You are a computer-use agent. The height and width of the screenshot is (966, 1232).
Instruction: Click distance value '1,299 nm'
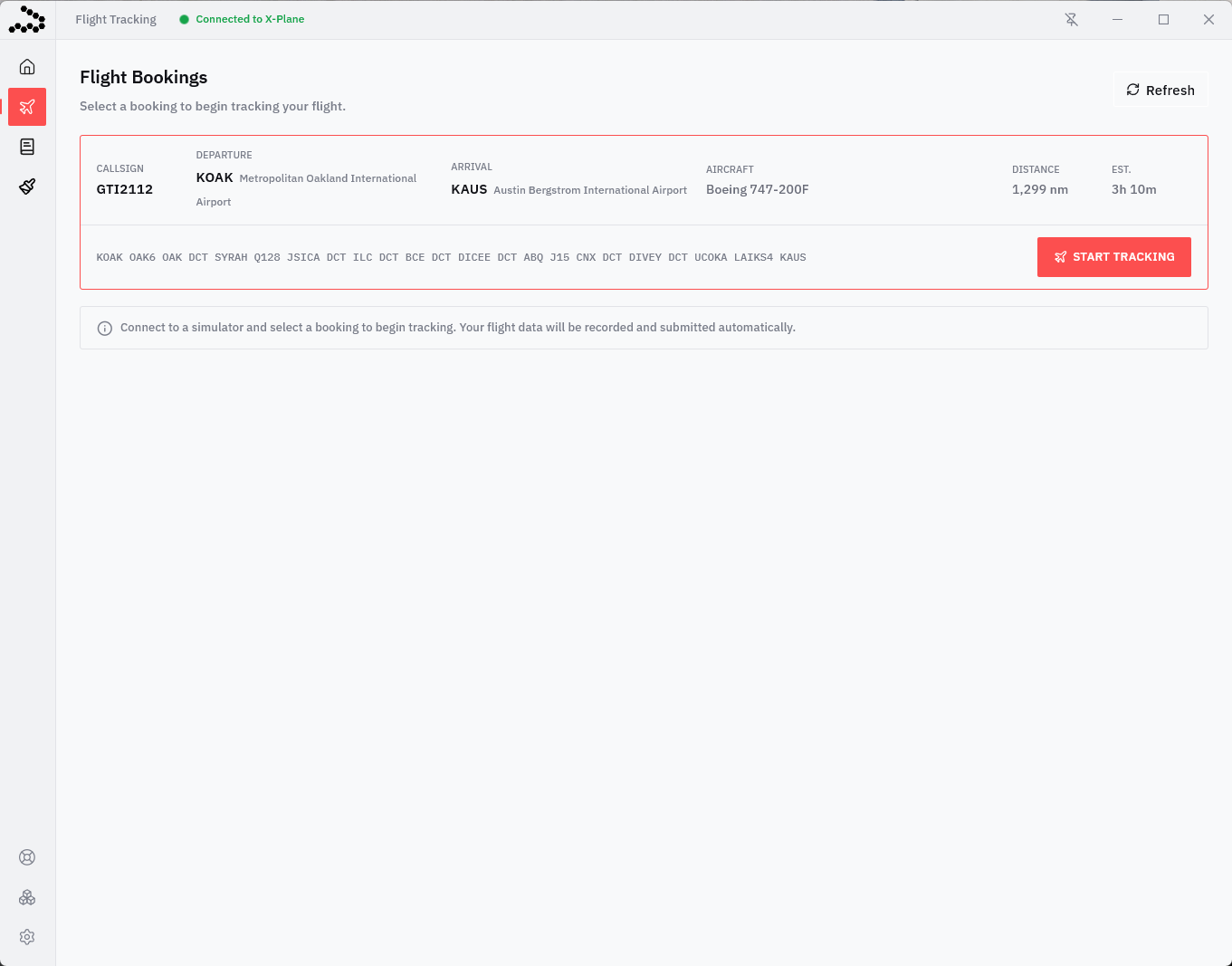[1040, 189]
